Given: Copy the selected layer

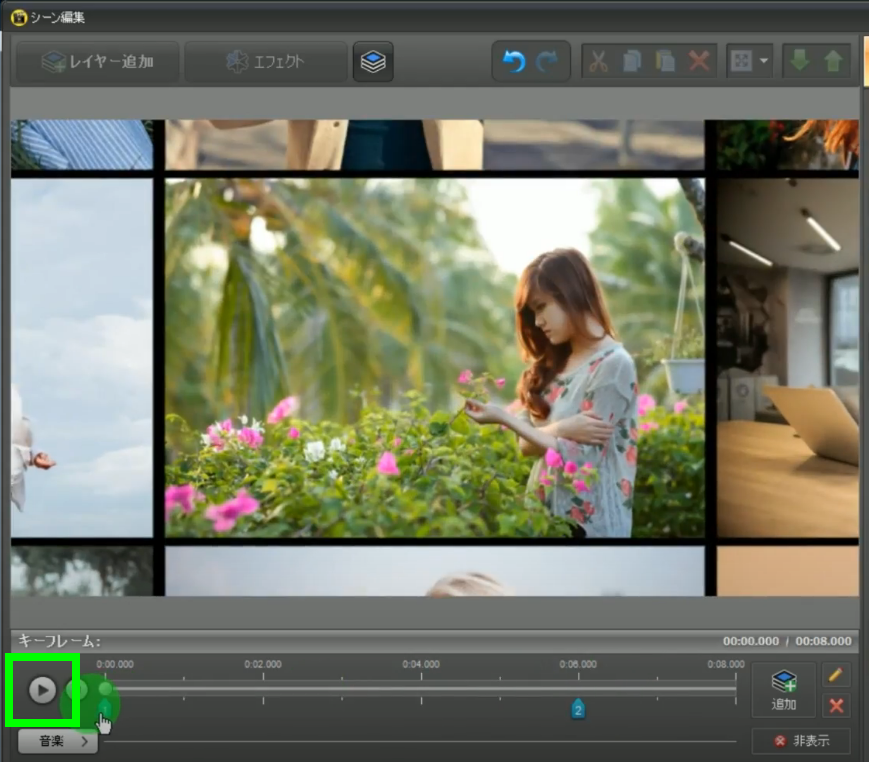Looking at the screenshot, I should tap(632, 61).
